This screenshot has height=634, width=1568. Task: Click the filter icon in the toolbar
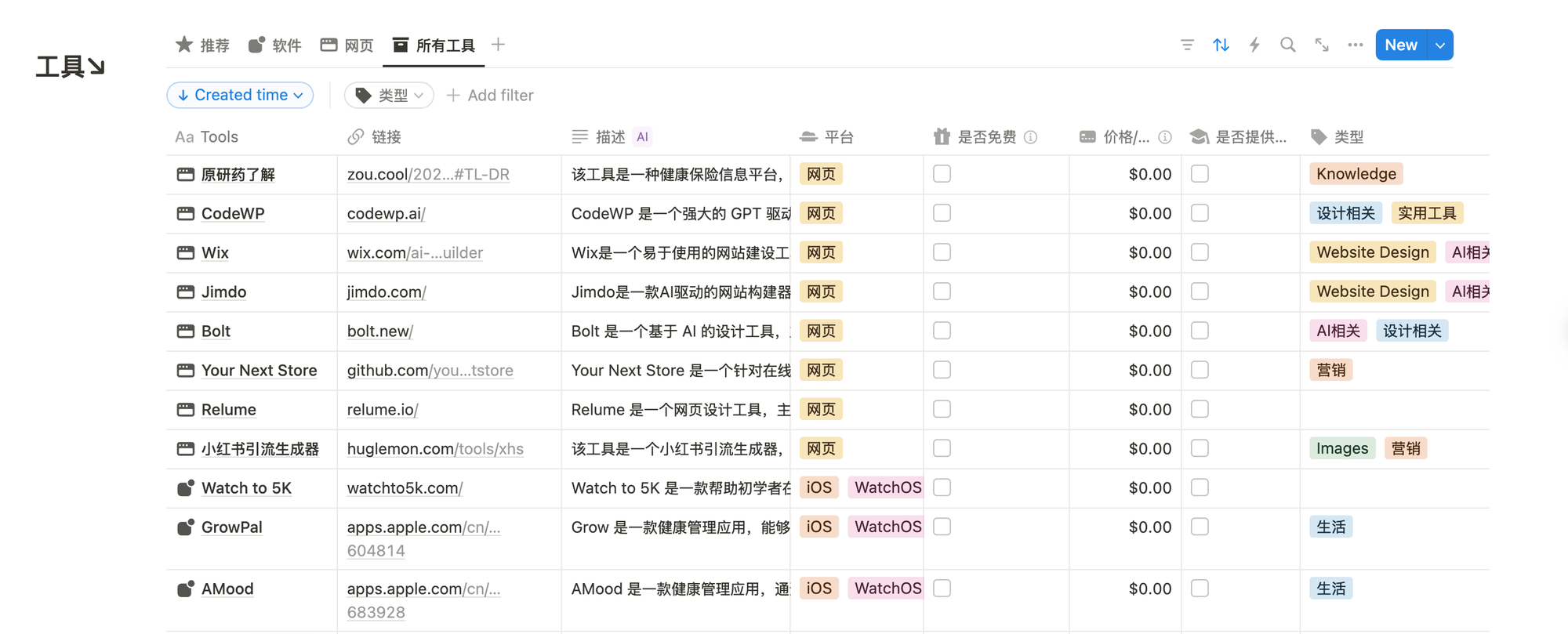[1187, 45]
